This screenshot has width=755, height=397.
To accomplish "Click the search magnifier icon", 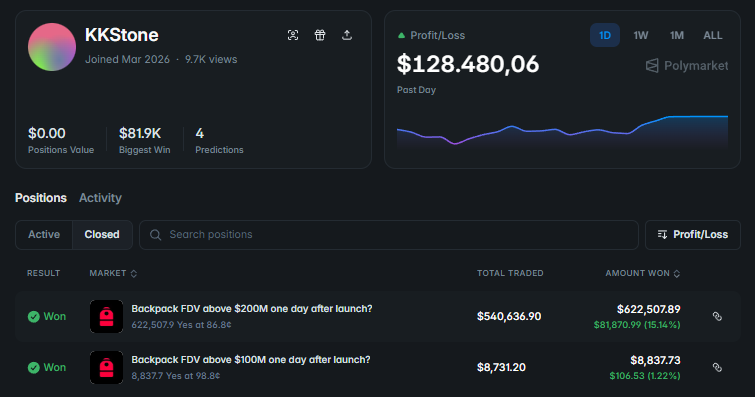I will point(156,235).
